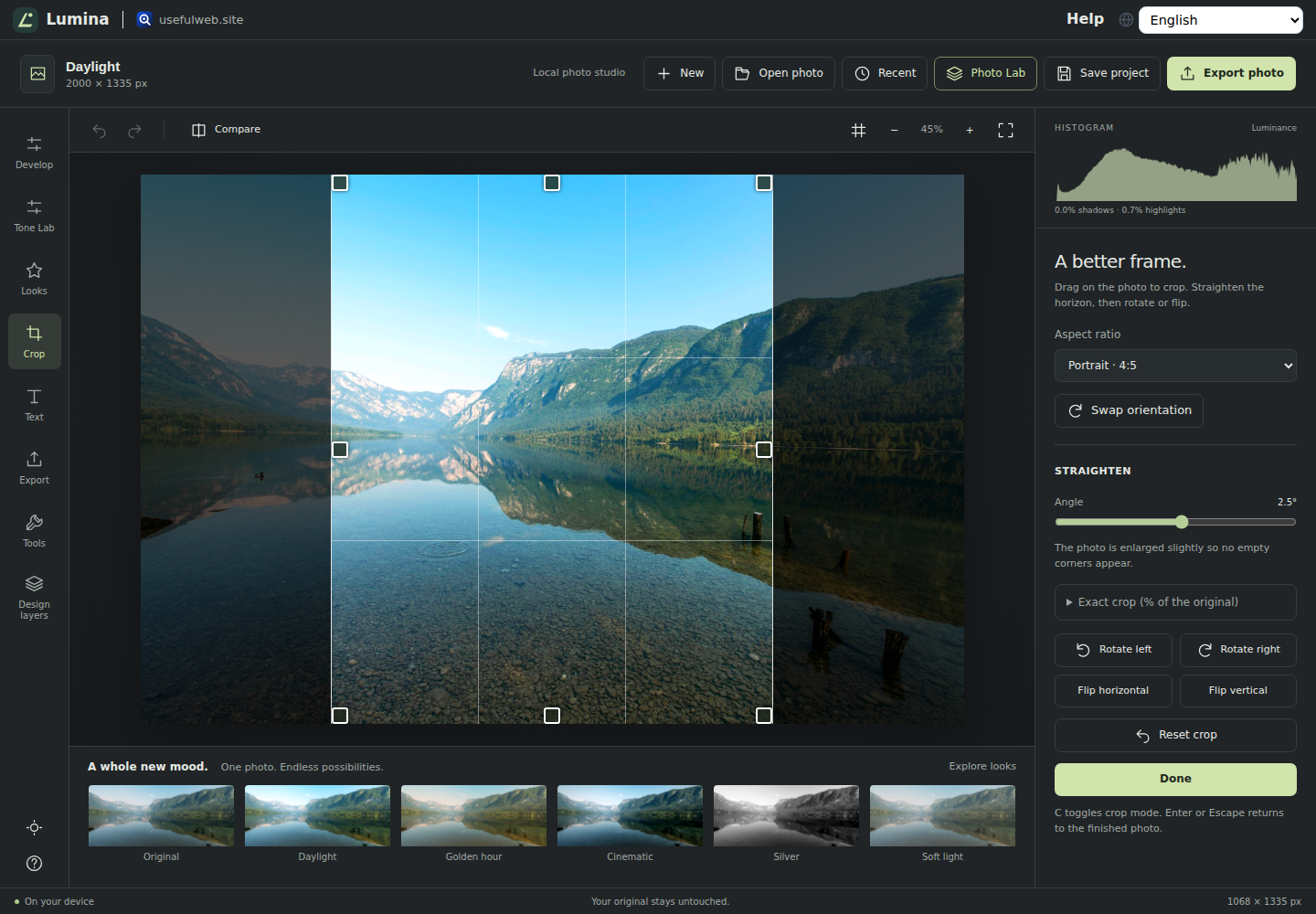Image resolution: width=1316 pixels, height=914 pixels.
Task: Open the help question-mark icon at bottom
Action: (x=34, y=863)
